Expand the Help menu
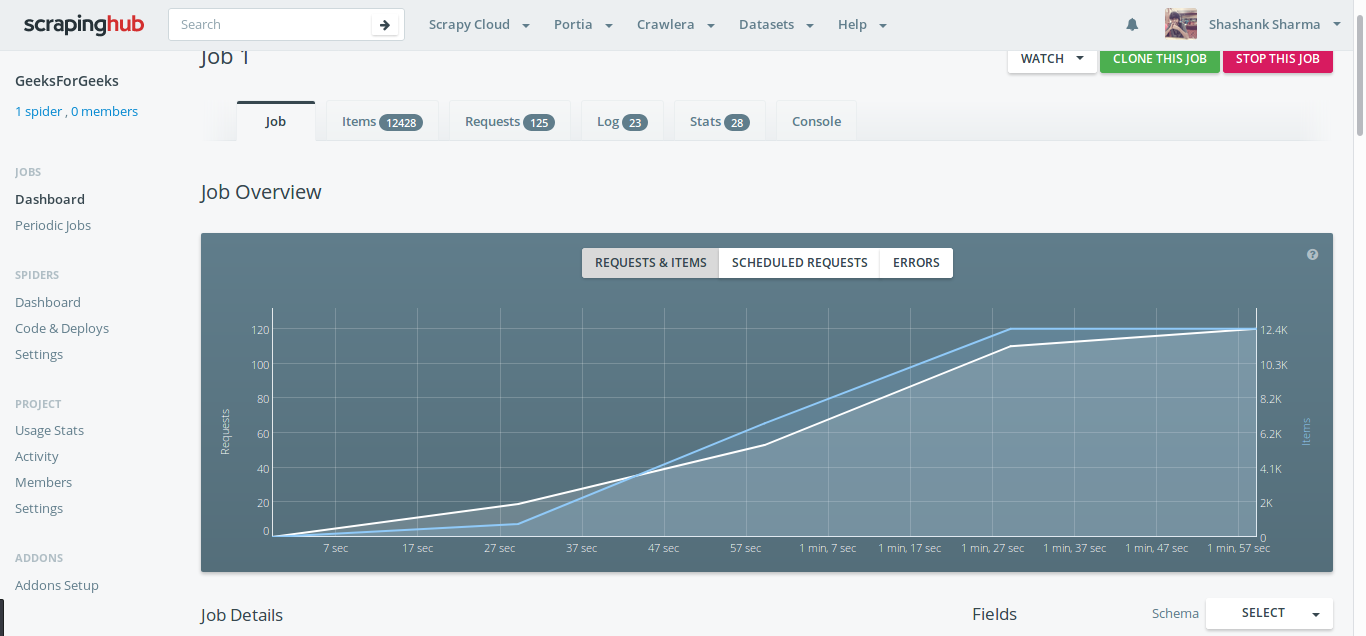Image resolution: width=1366 pixels, height=636 pixels. pos(862,25)
